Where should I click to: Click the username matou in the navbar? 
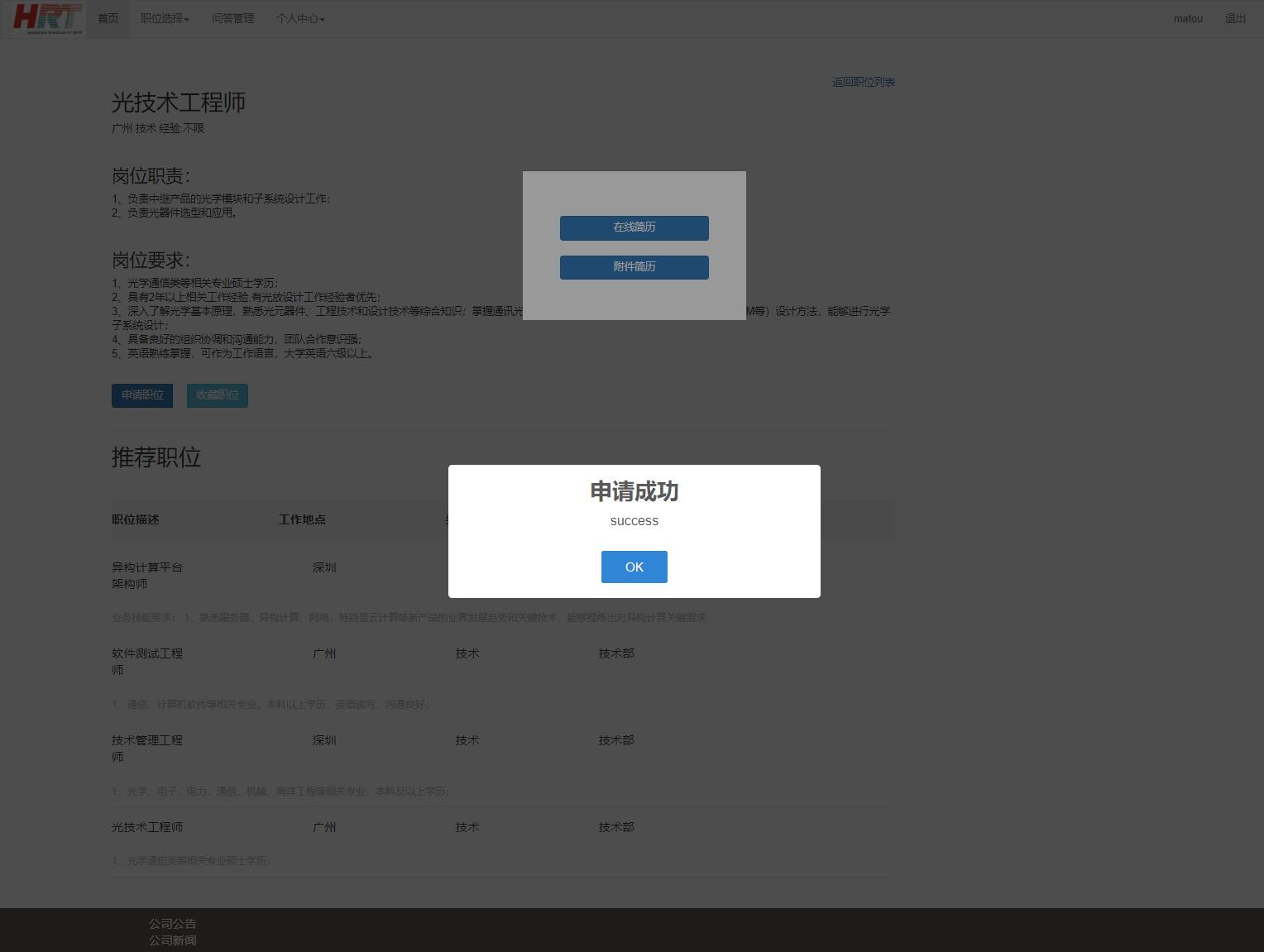(x=1187, y=18)
